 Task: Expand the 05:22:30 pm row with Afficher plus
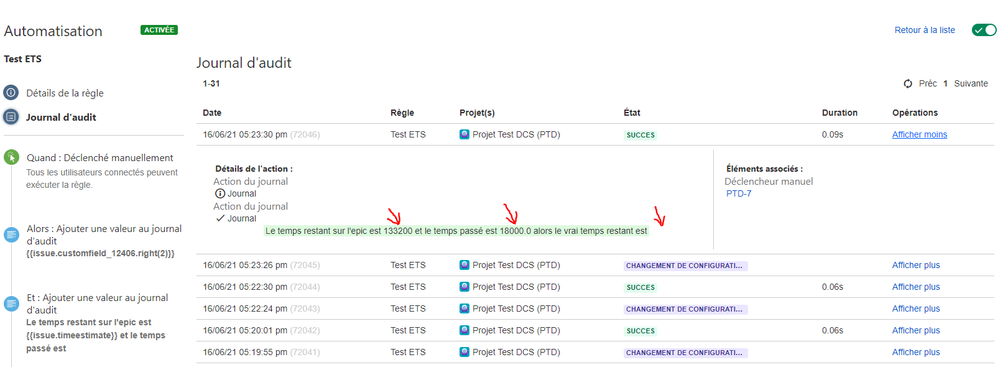point(916,287)
